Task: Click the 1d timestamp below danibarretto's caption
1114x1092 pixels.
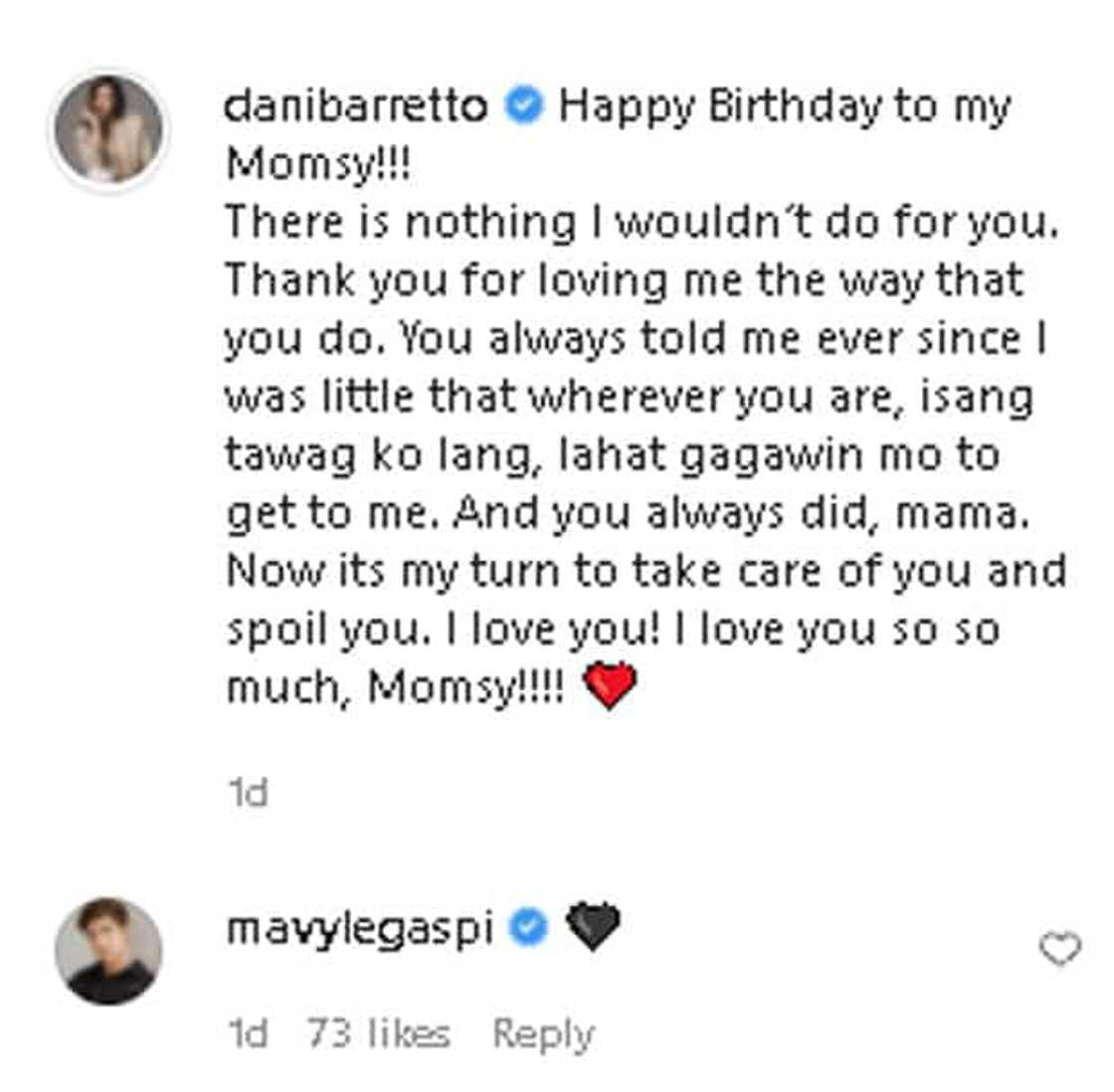Action: click(248, 793)
